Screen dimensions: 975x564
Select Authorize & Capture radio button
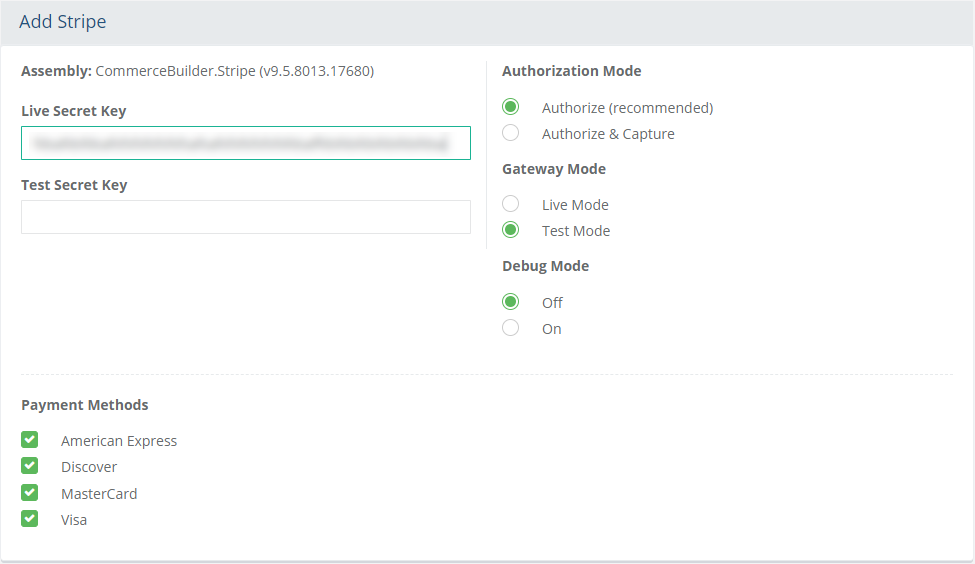coord(511,133)
